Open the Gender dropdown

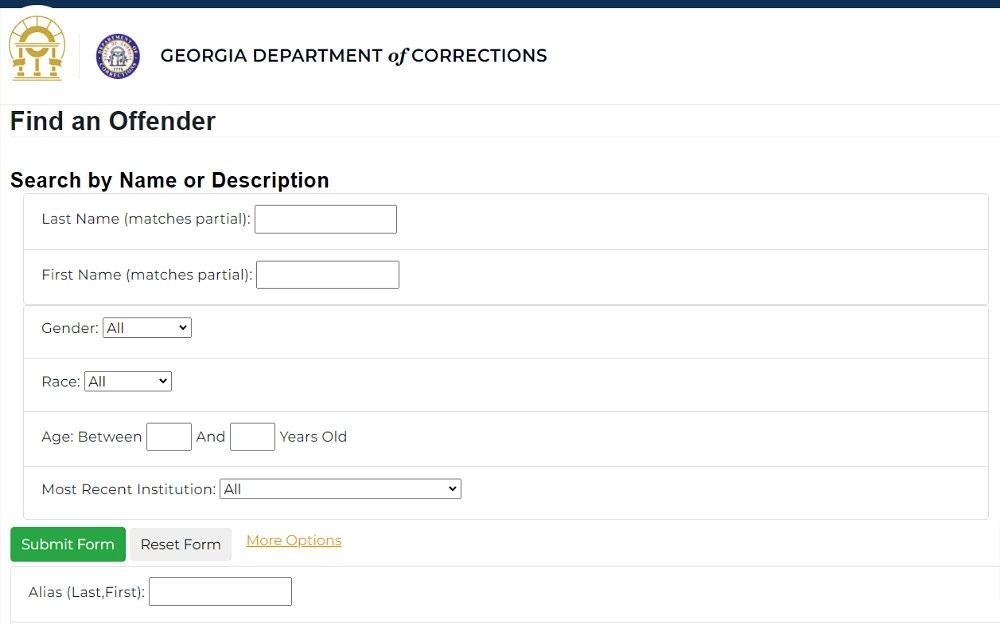click(146, 327)
